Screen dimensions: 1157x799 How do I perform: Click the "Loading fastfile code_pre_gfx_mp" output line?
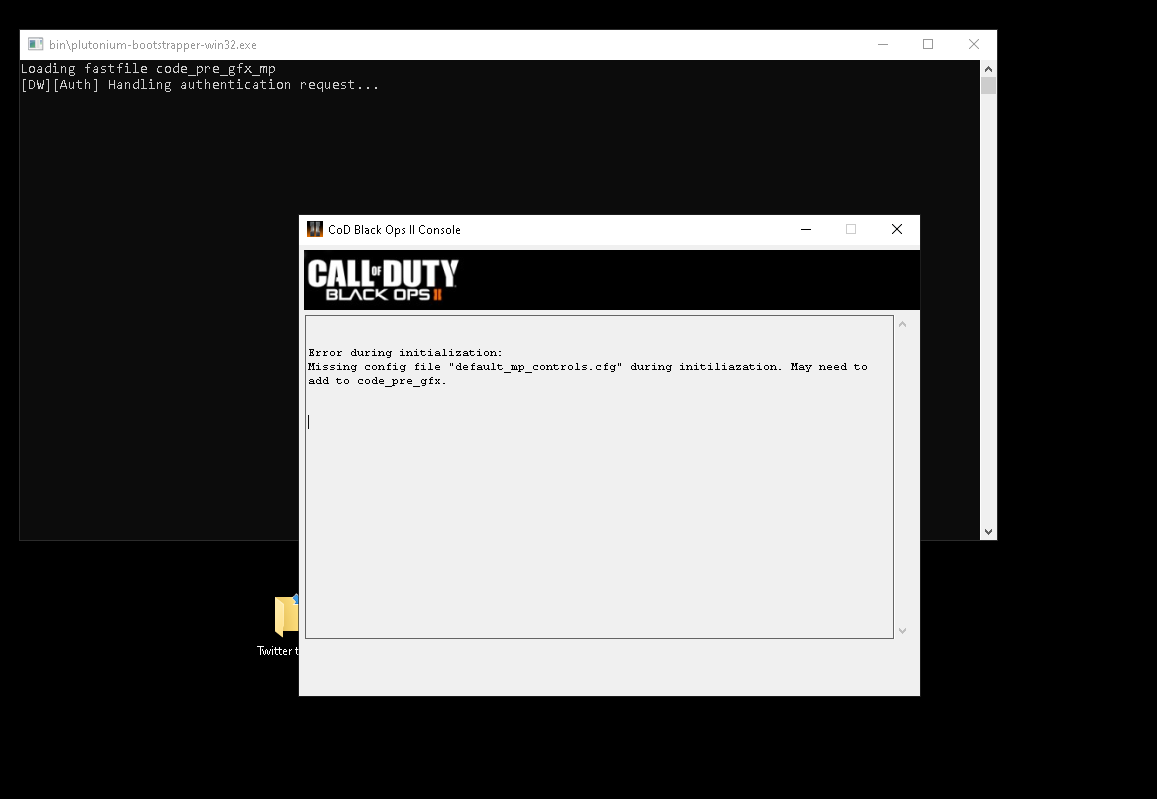click(148, 69)
